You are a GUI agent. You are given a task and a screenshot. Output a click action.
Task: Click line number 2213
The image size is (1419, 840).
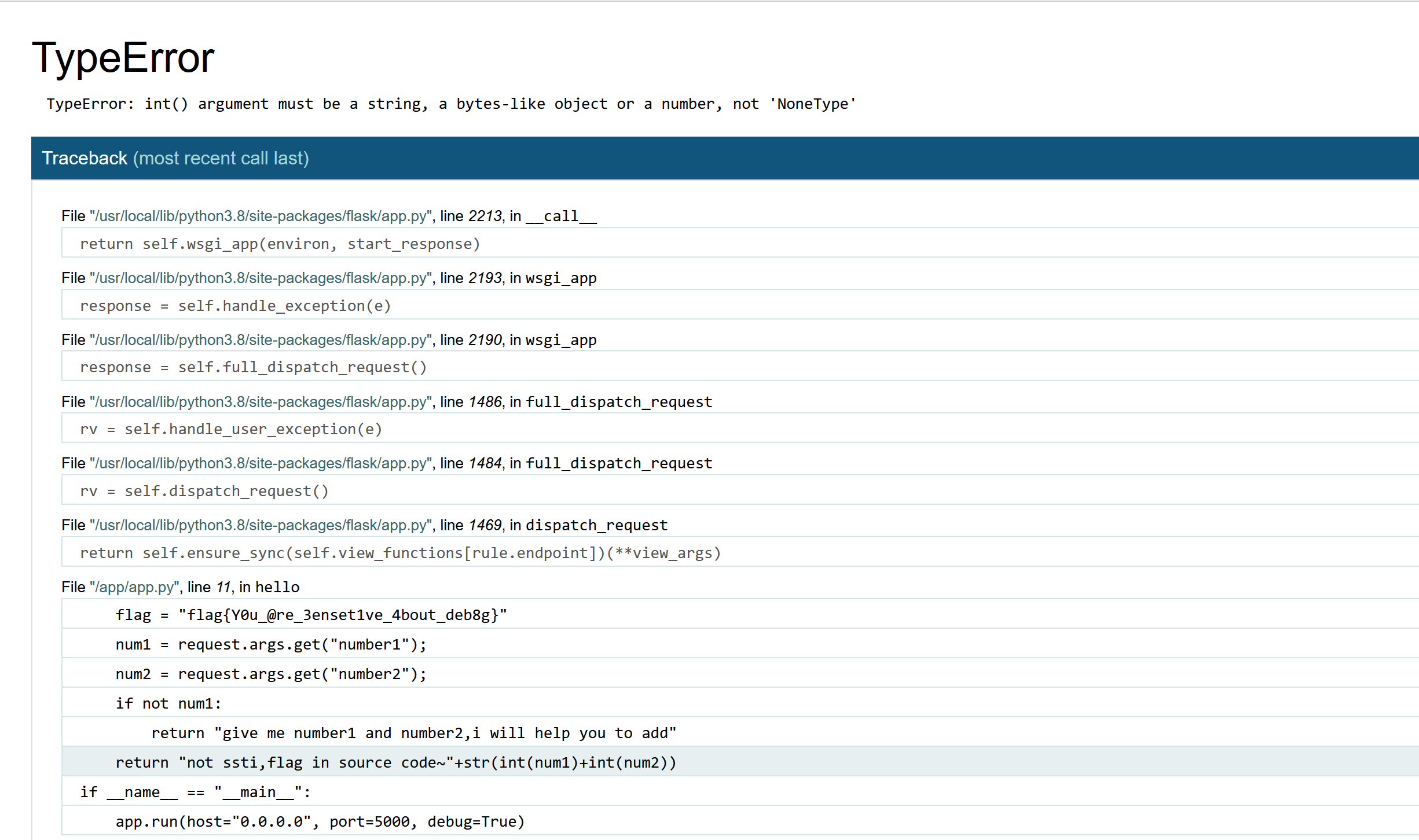(485, 216)
